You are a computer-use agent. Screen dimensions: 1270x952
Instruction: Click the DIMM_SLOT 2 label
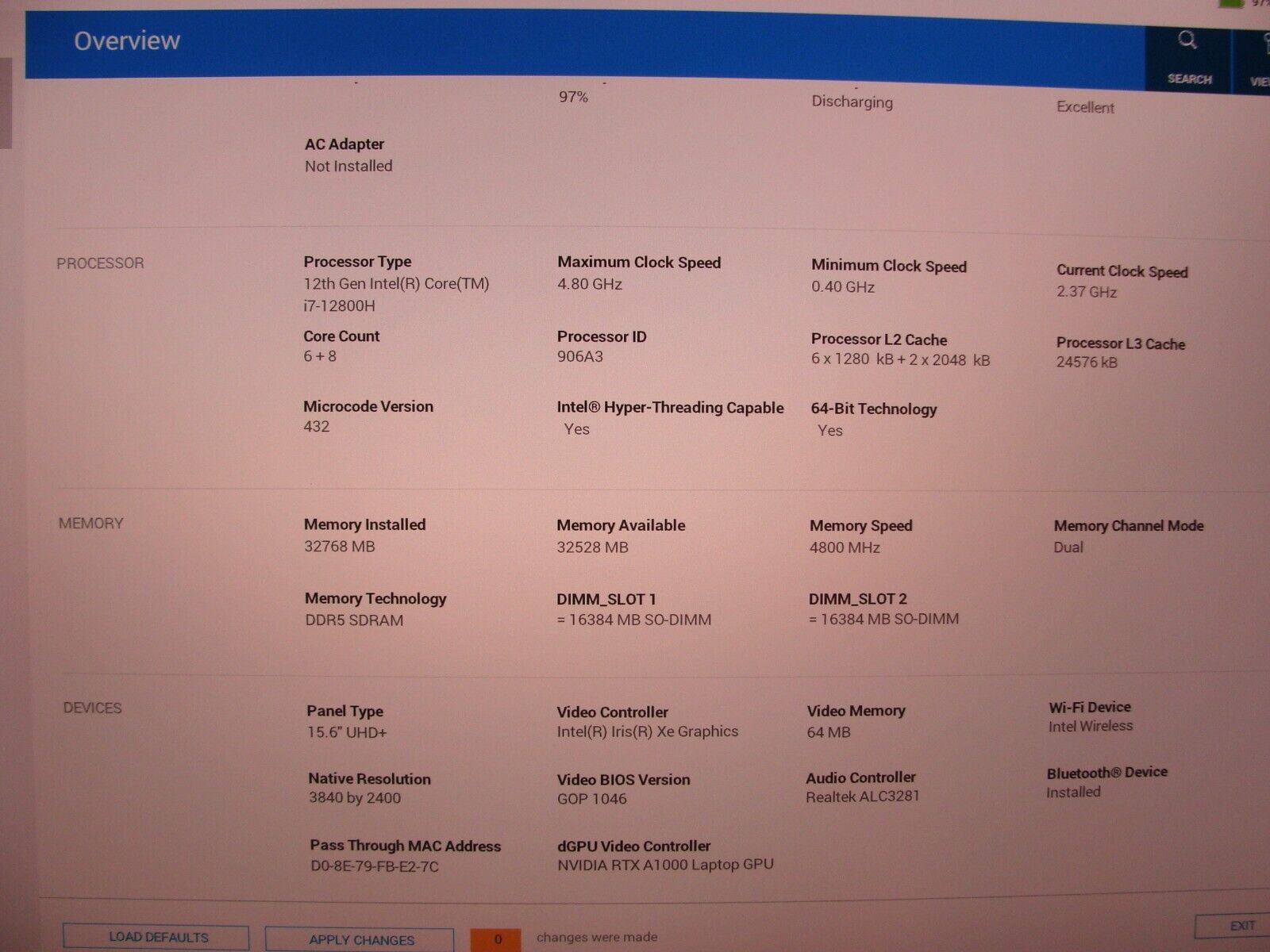(858, 599)
